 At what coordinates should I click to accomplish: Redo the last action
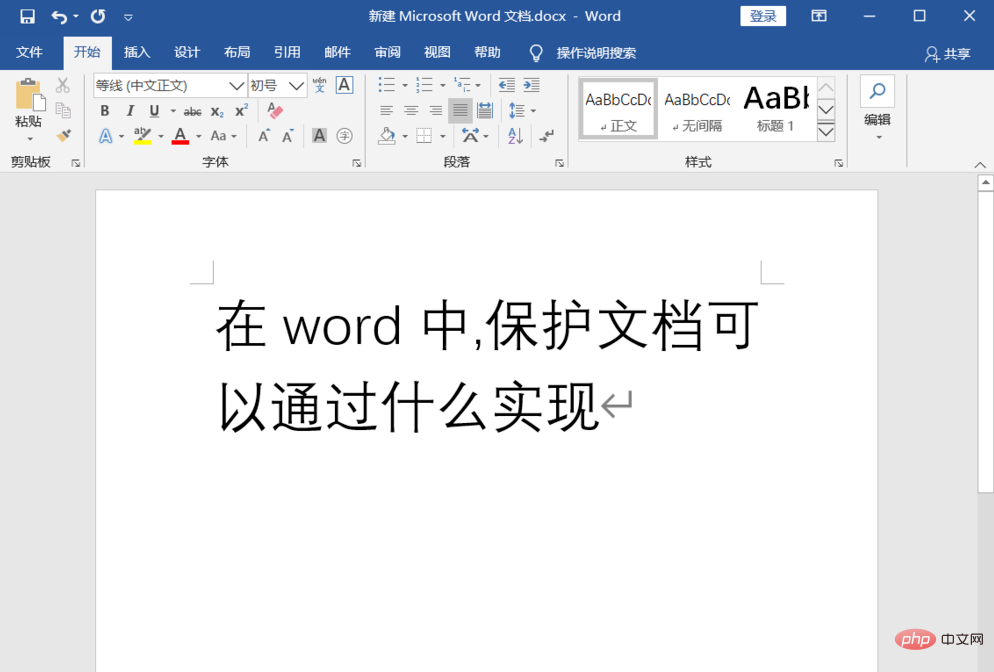pos(98,16)
